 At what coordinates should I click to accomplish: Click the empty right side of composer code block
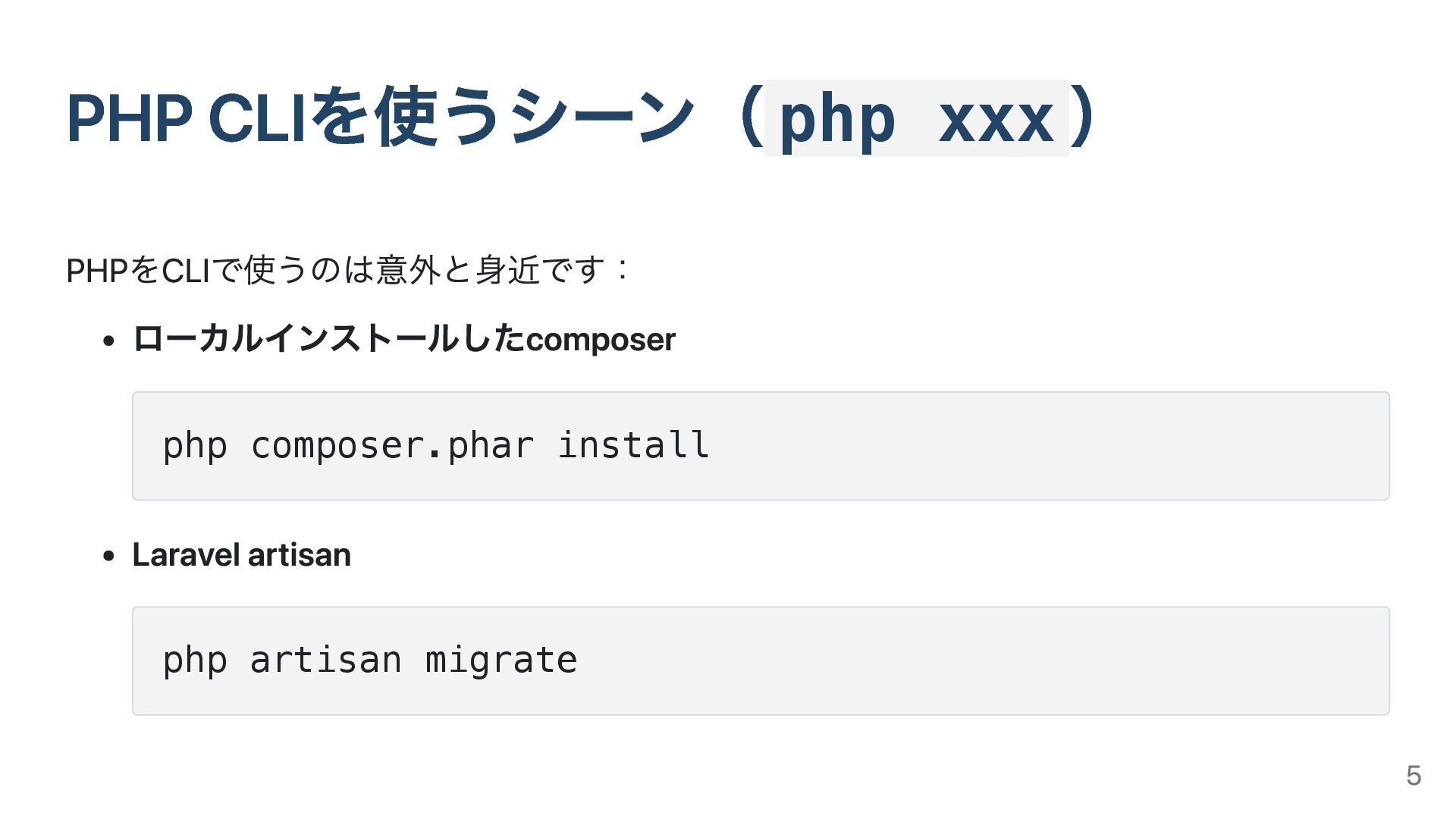pos(1137,446)
